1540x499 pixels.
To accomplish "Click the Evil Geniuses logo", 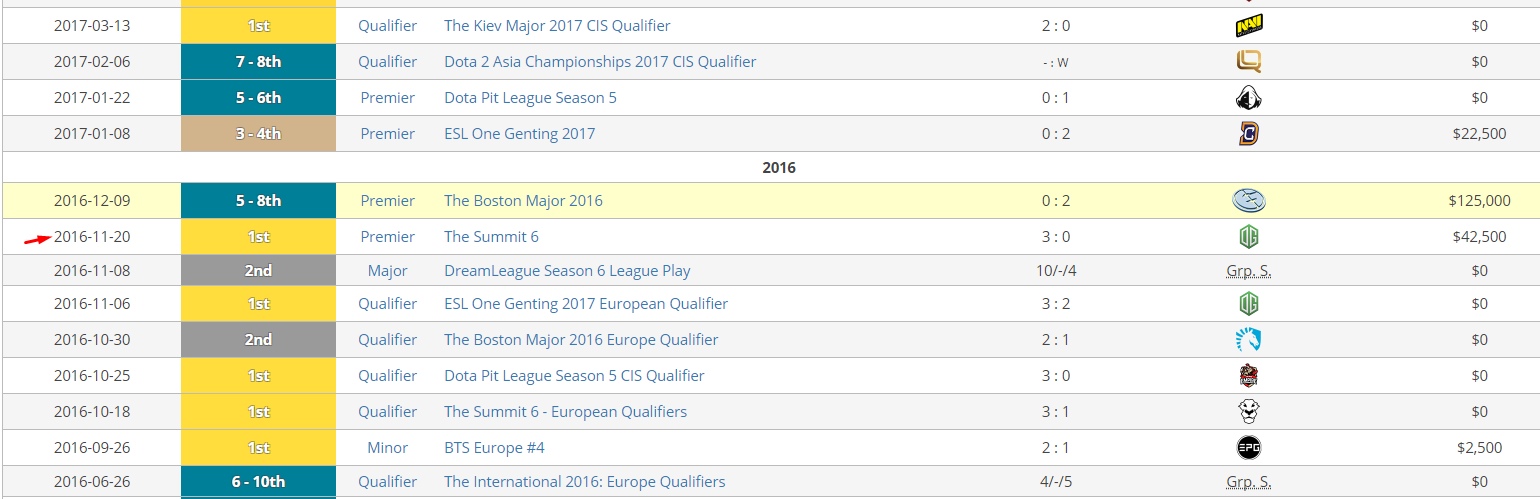I will point(1248,201).
